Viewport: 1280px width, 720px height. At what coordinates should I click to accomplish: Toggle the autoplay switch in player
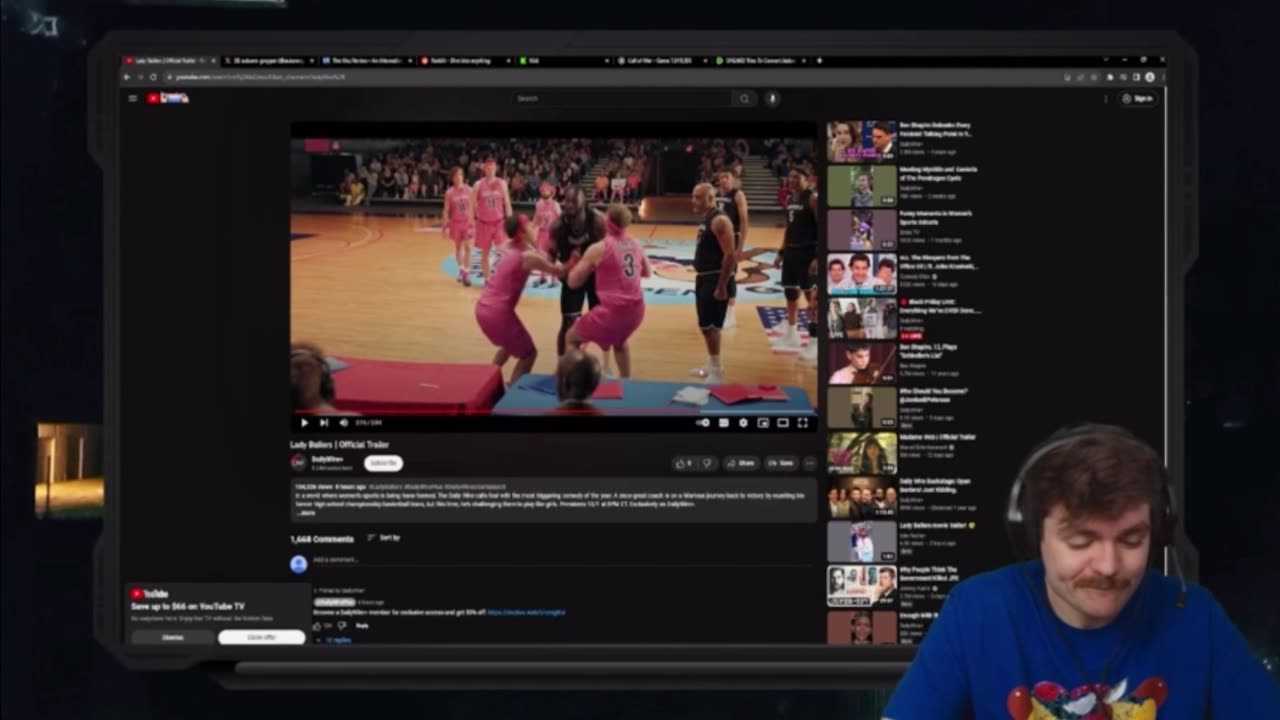click(703, 423)
